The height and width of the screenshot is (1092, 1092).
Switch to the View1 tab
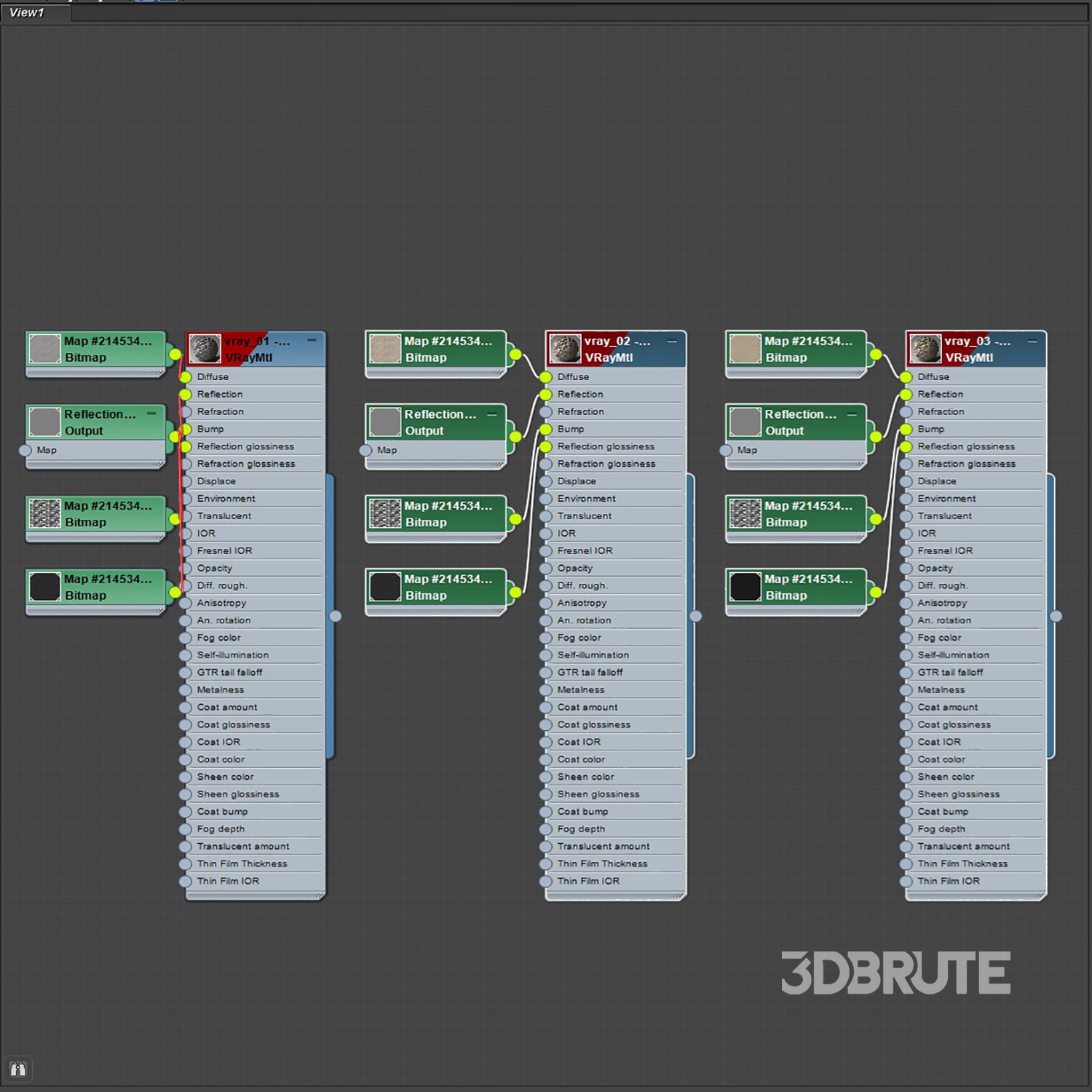[28, 12]
